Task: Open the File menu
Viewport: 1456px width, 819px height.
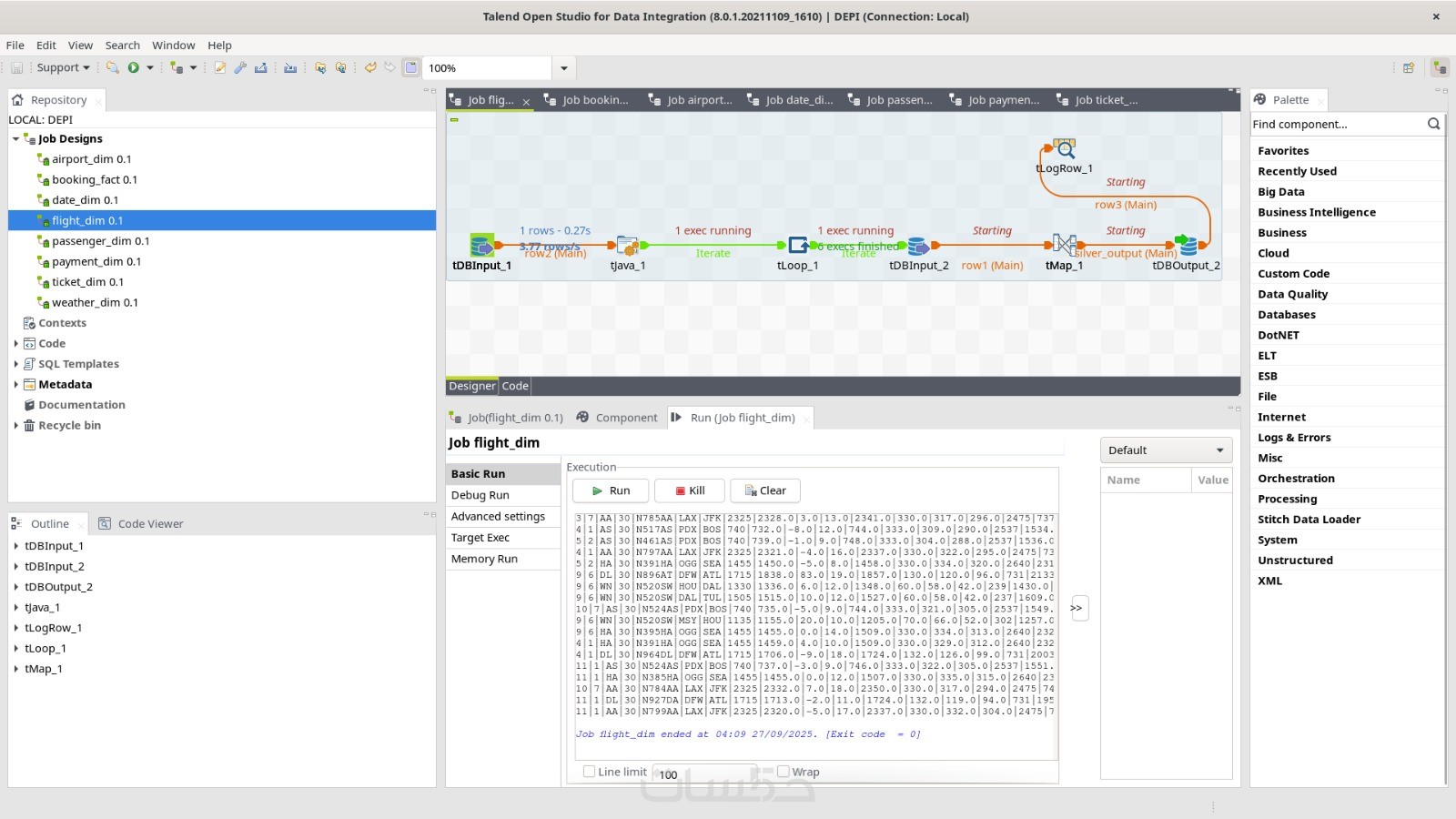Action: click(x=15, y=45)
